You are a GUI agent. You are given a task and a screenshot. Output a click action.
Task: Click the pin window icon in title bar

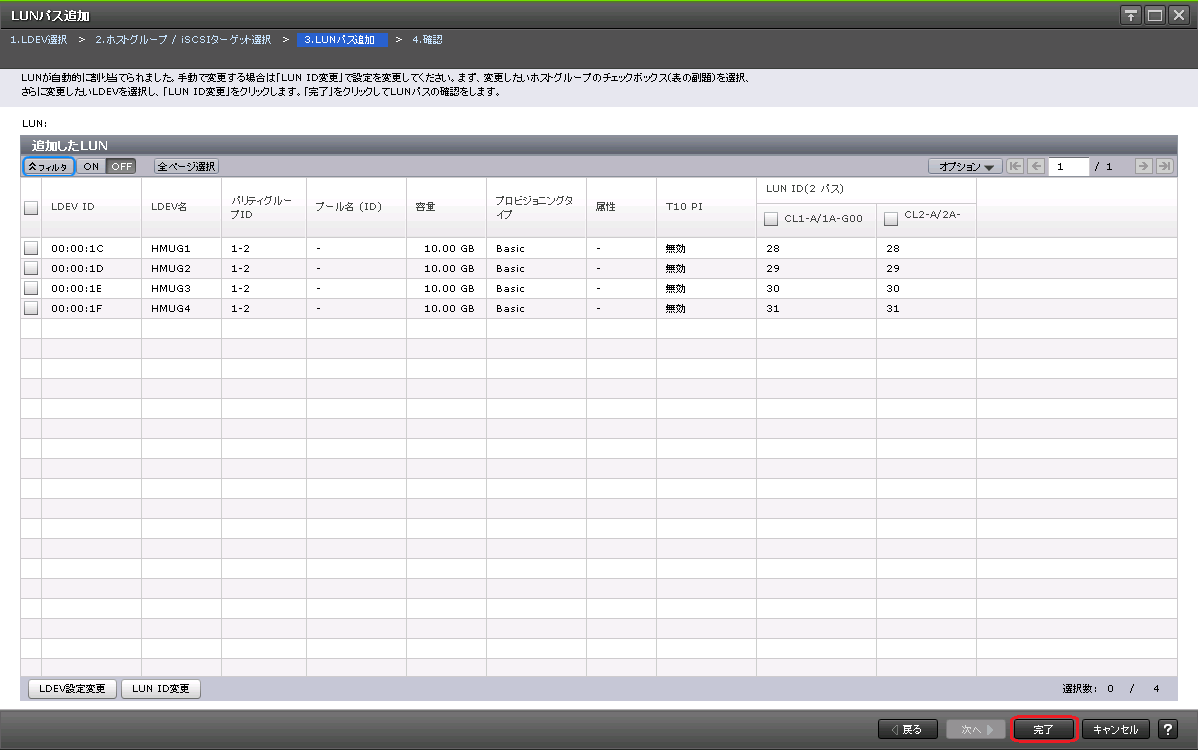click(x=1131, y=15)
